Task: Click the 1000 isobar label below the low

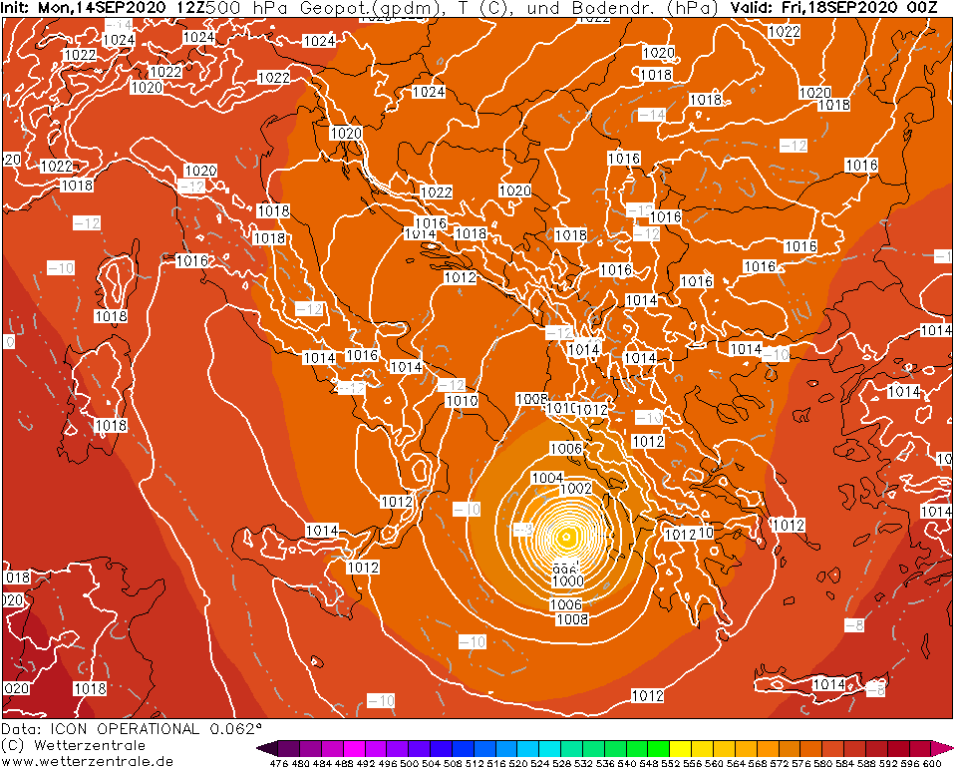Action: 568,581
